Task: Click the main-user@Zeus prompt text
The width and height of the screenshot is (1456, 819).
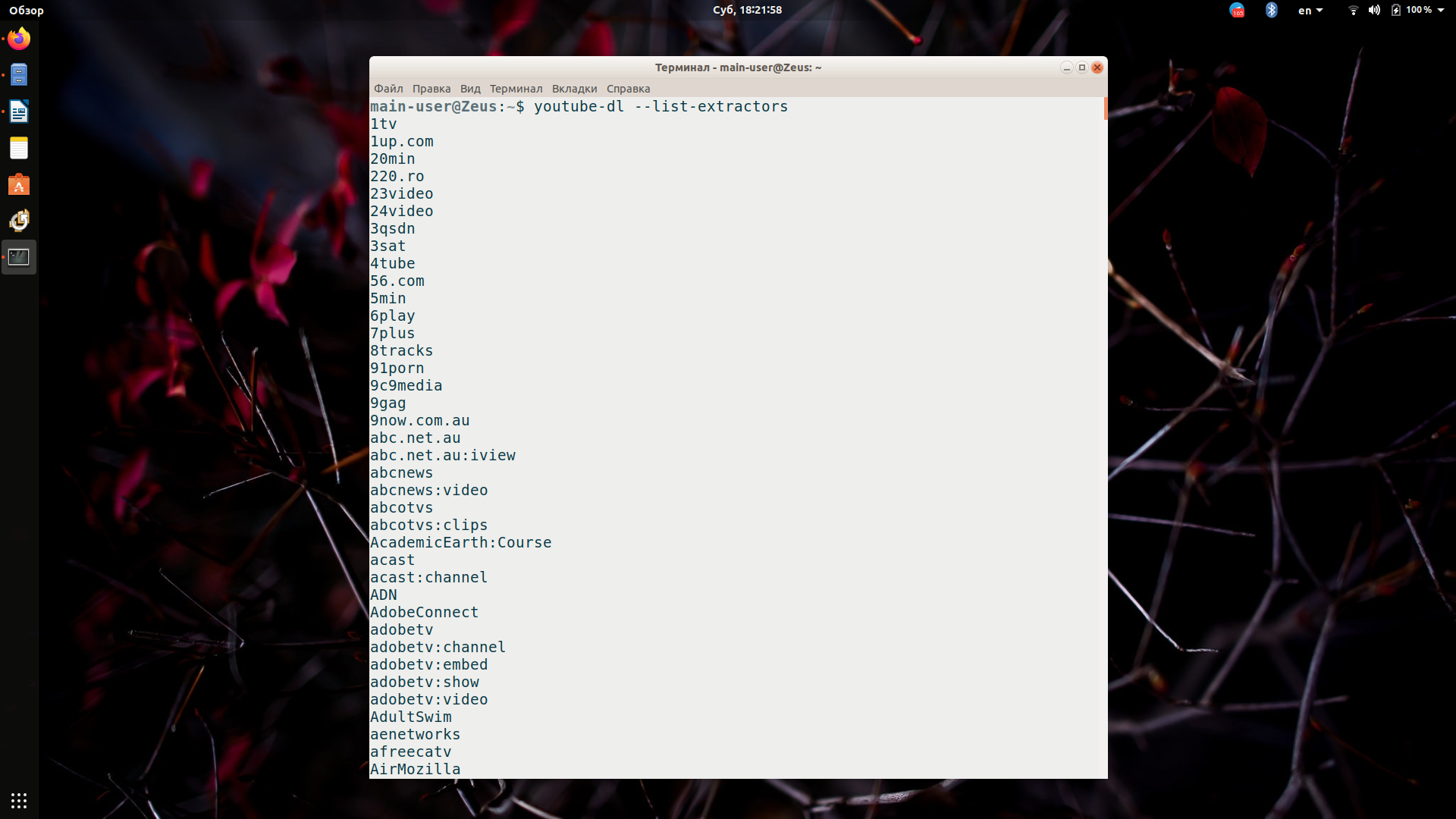Action: coord(433,107)
